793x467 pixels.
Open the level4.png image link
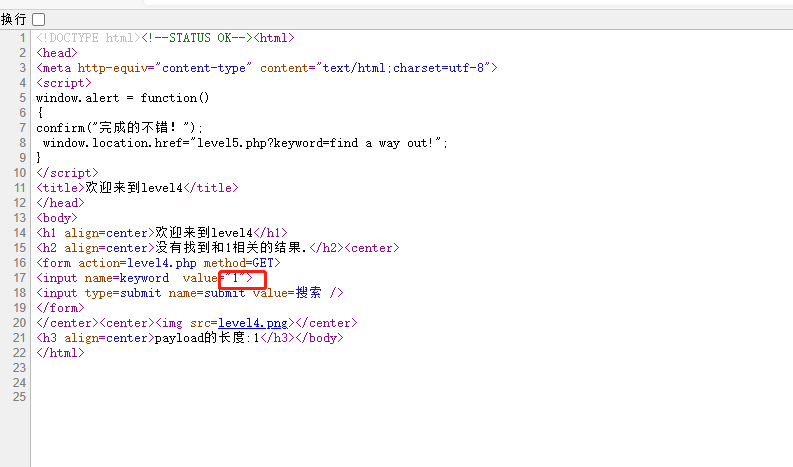(x=253, y=323)
